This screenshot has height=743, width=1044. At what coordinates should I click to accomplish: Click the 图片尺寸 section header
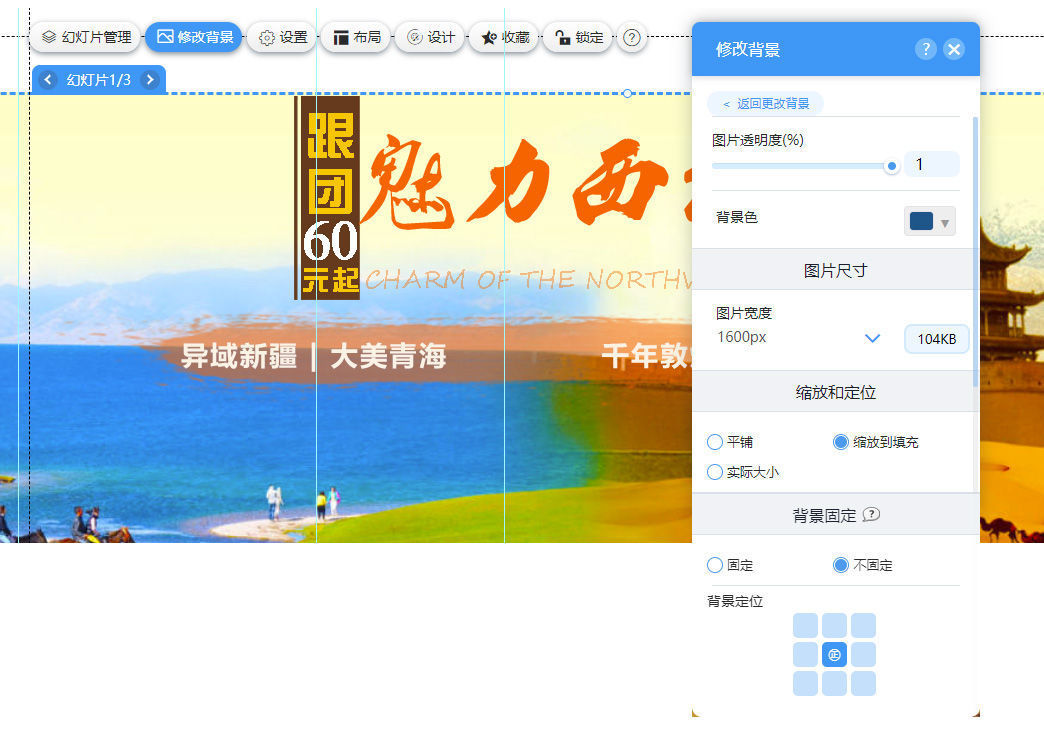point(835,270)
